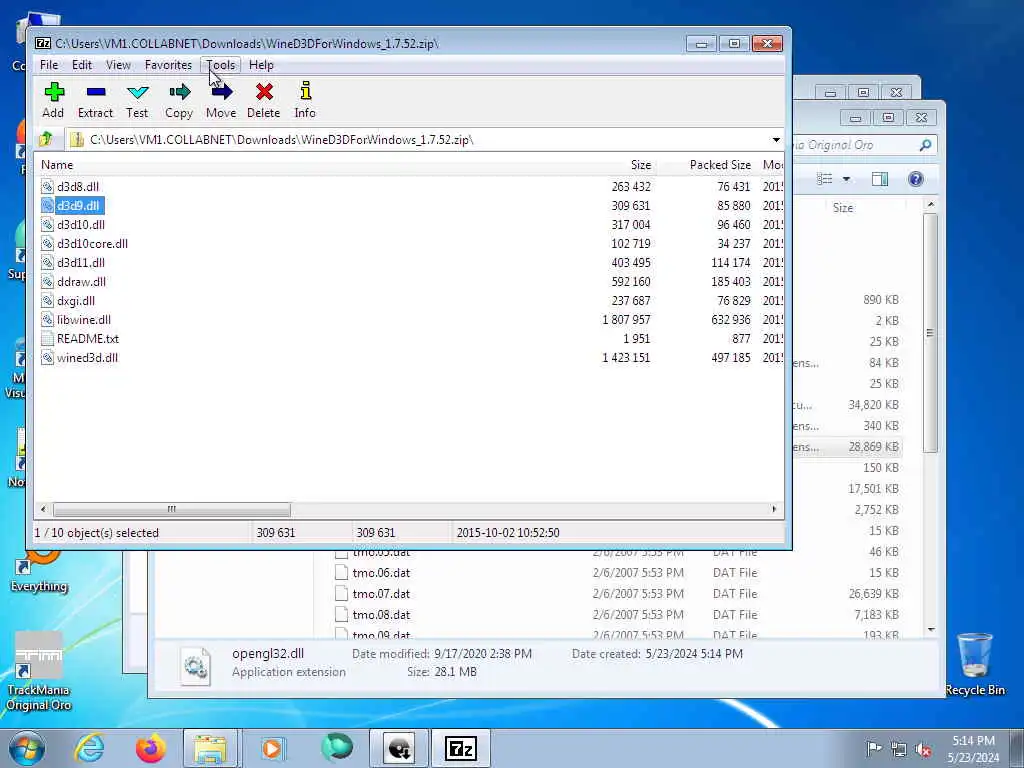Click the Delete red X icon
This screenshot has height=768, width=1024.
click(264, 100)
